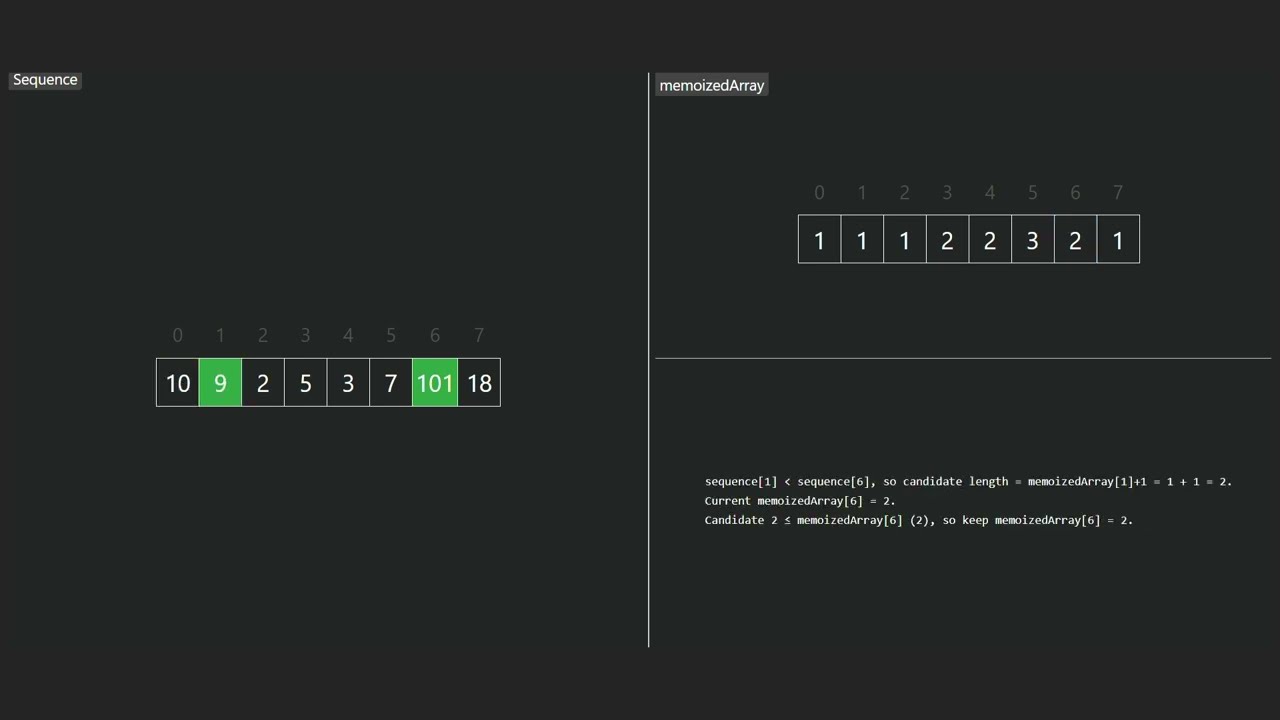Click index label 7 above the memoizedArray
The width and height of the screenshot is (1280, 720).
coord(1118,192)
